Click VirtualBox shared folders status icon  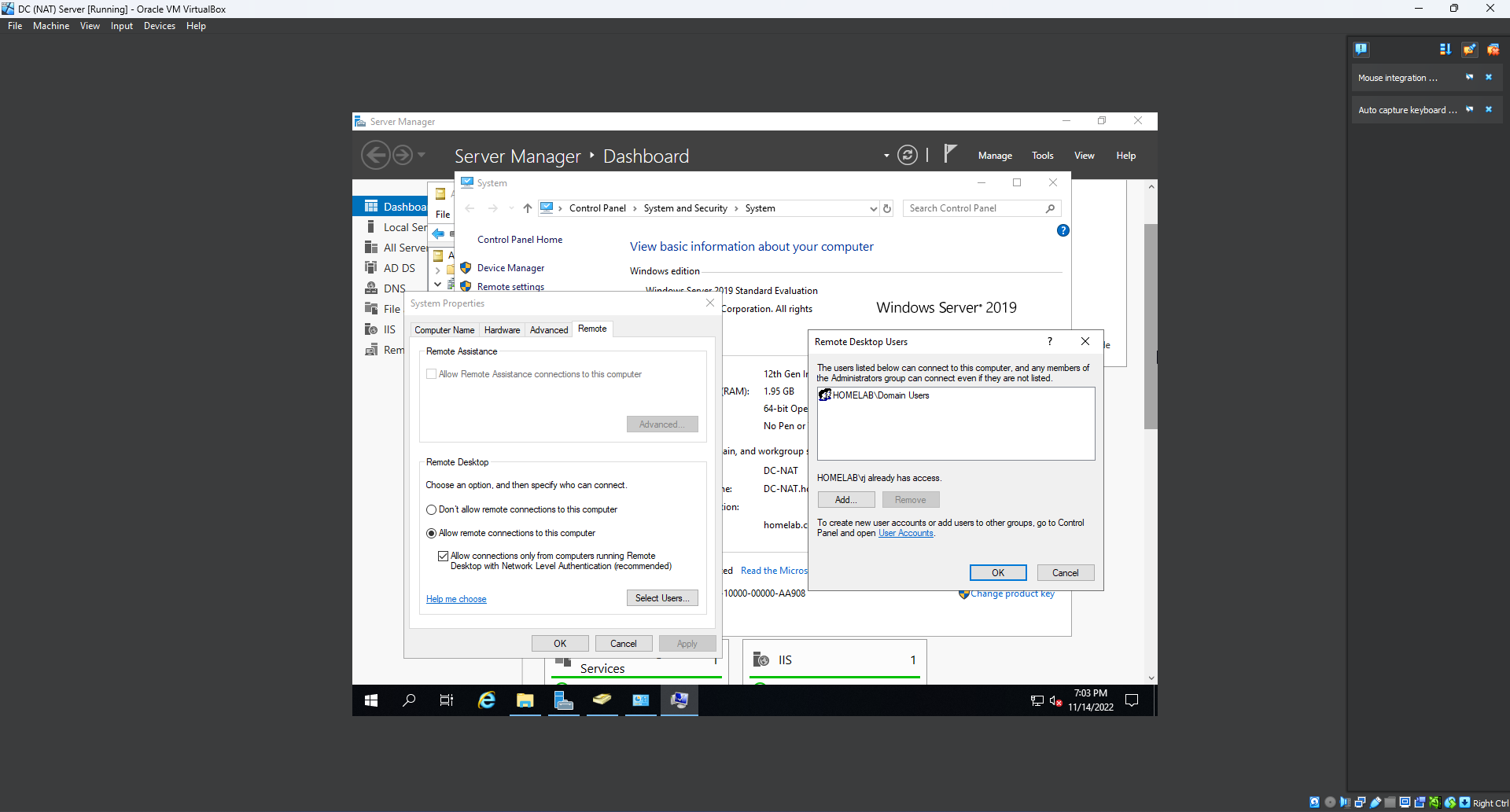(x=1390, y=803)
